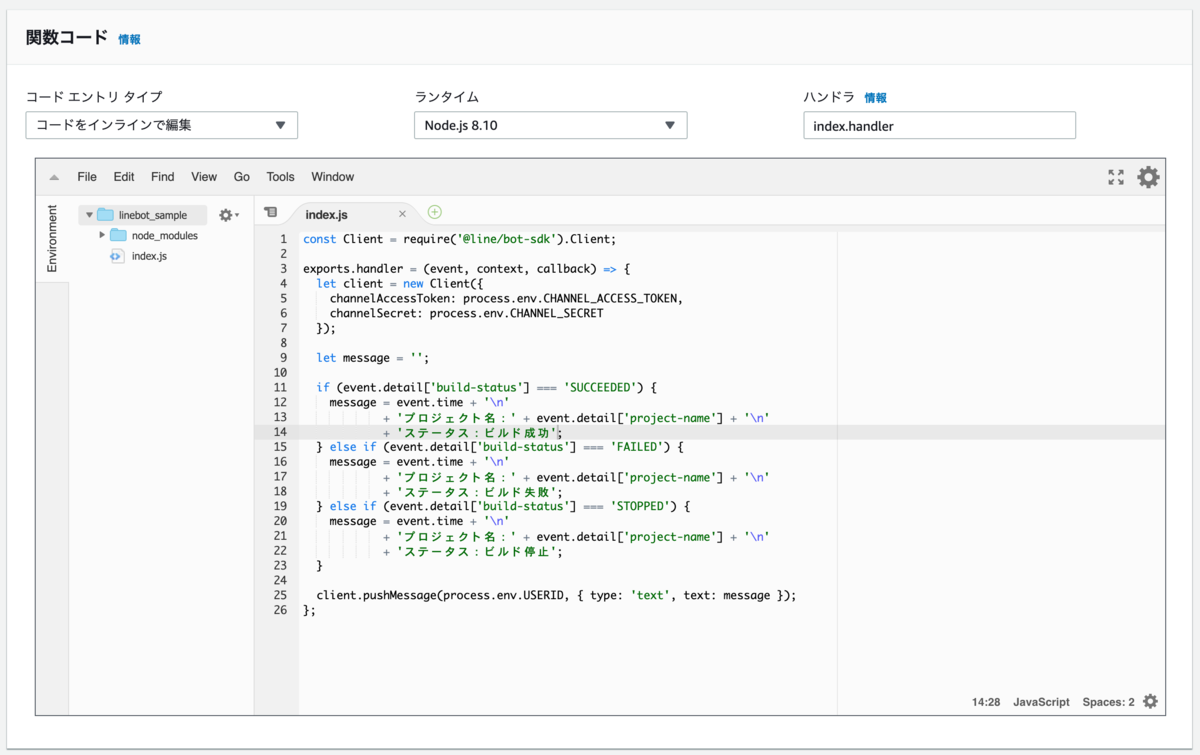Toggle fullscreen editor mode icon

click(x=1116, y=177)
